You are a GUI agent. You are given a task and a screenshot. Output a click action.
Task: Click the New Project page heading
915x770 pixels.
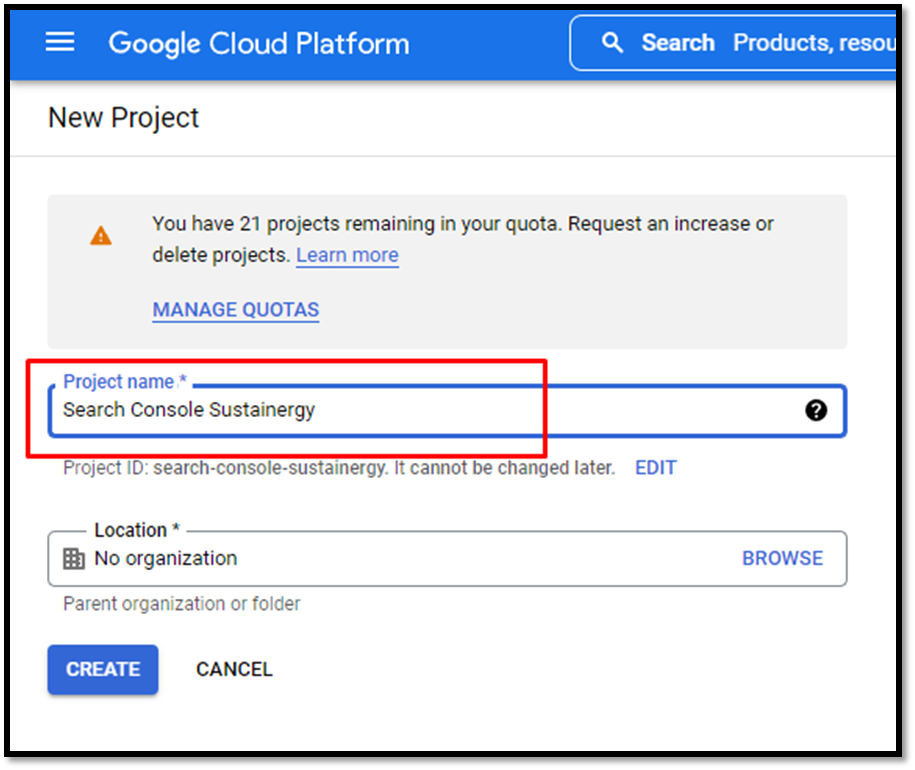[123, 118]
